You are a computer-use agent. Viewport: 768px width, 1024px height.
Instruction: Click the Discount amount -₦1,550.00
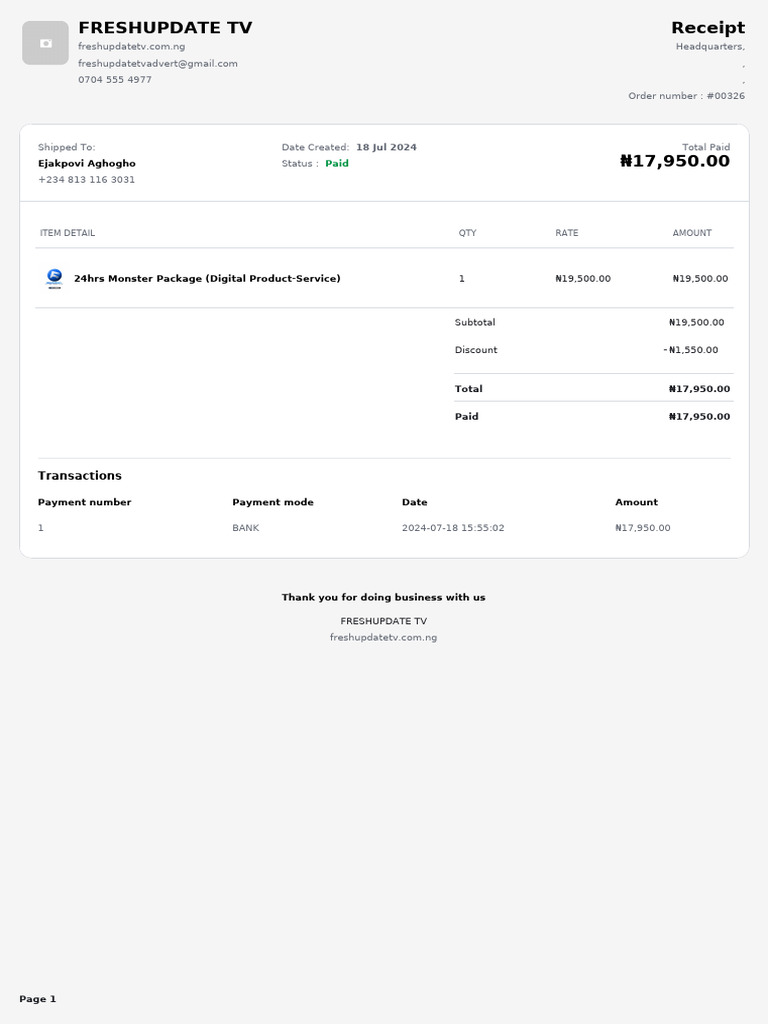690,350
